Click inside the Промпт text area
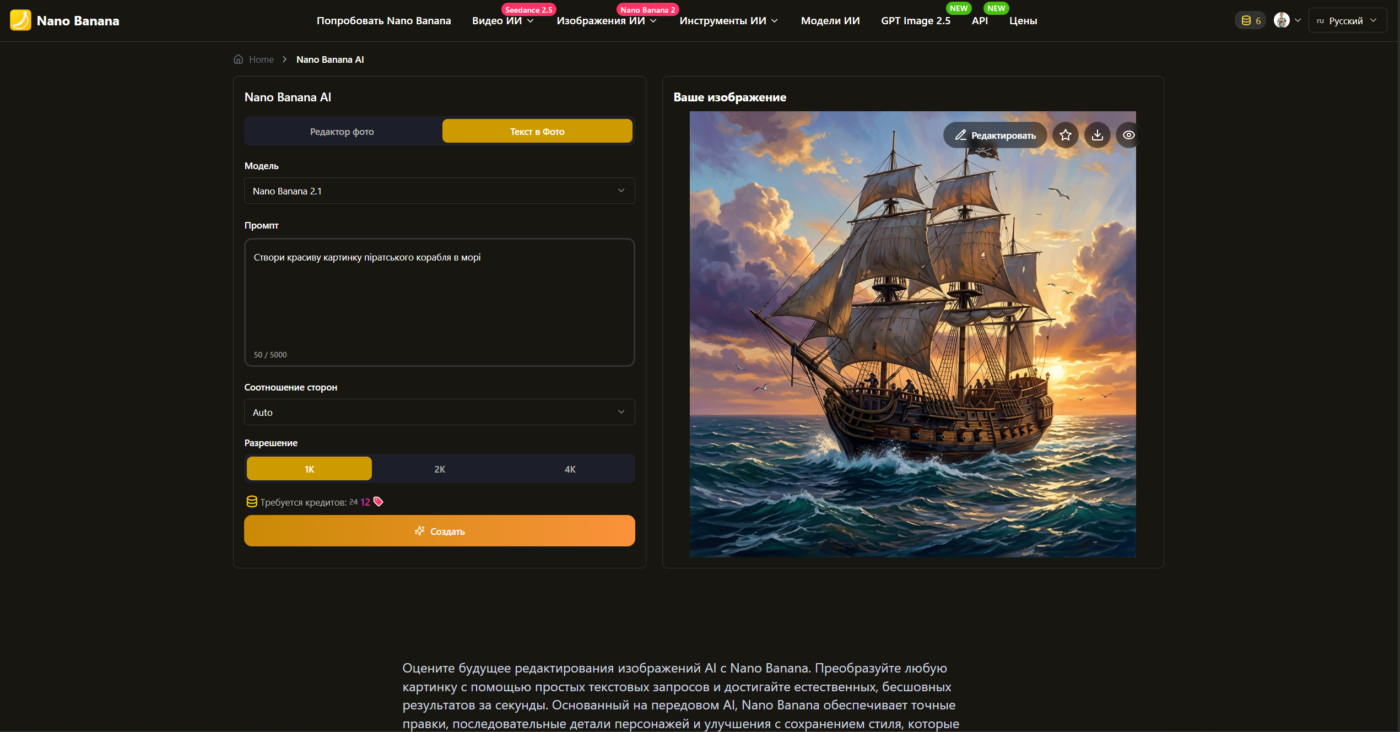Viewport: 1400px width, 732px height. (x=439, y=302)
